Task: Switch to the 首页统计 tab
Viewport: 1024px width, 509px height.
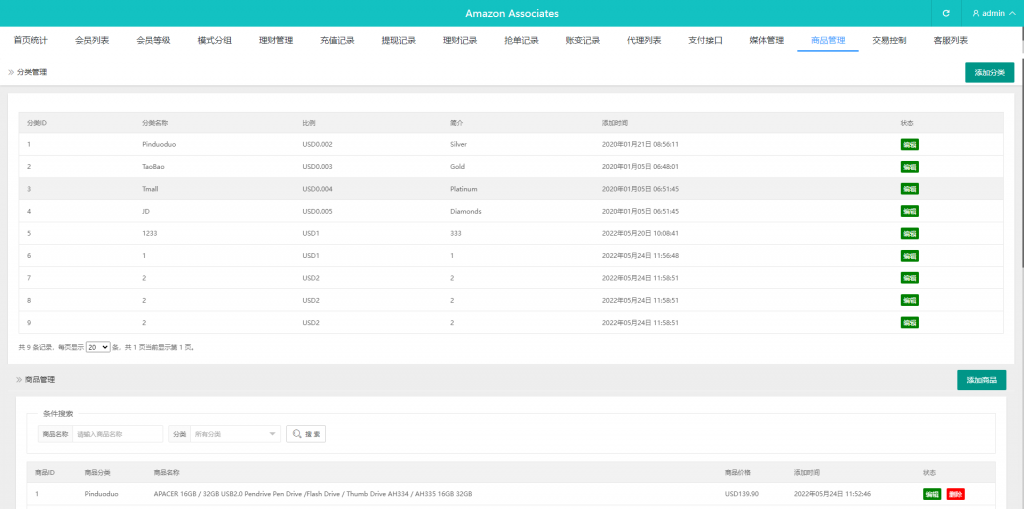Action: (x=30, y=41)
